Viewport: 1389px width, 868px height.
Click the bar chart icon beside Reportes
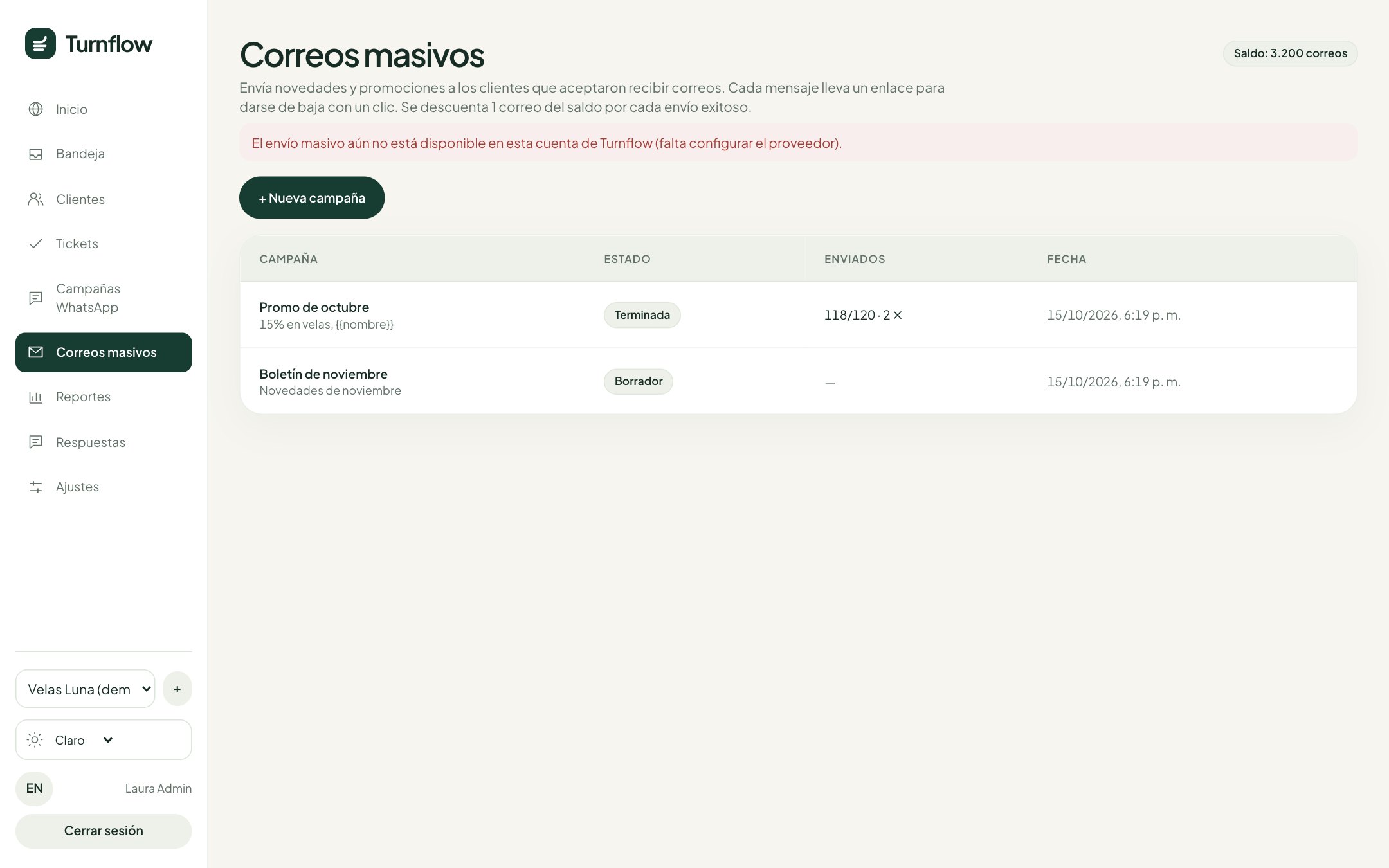pyautogui.click(x=36, y=397)
